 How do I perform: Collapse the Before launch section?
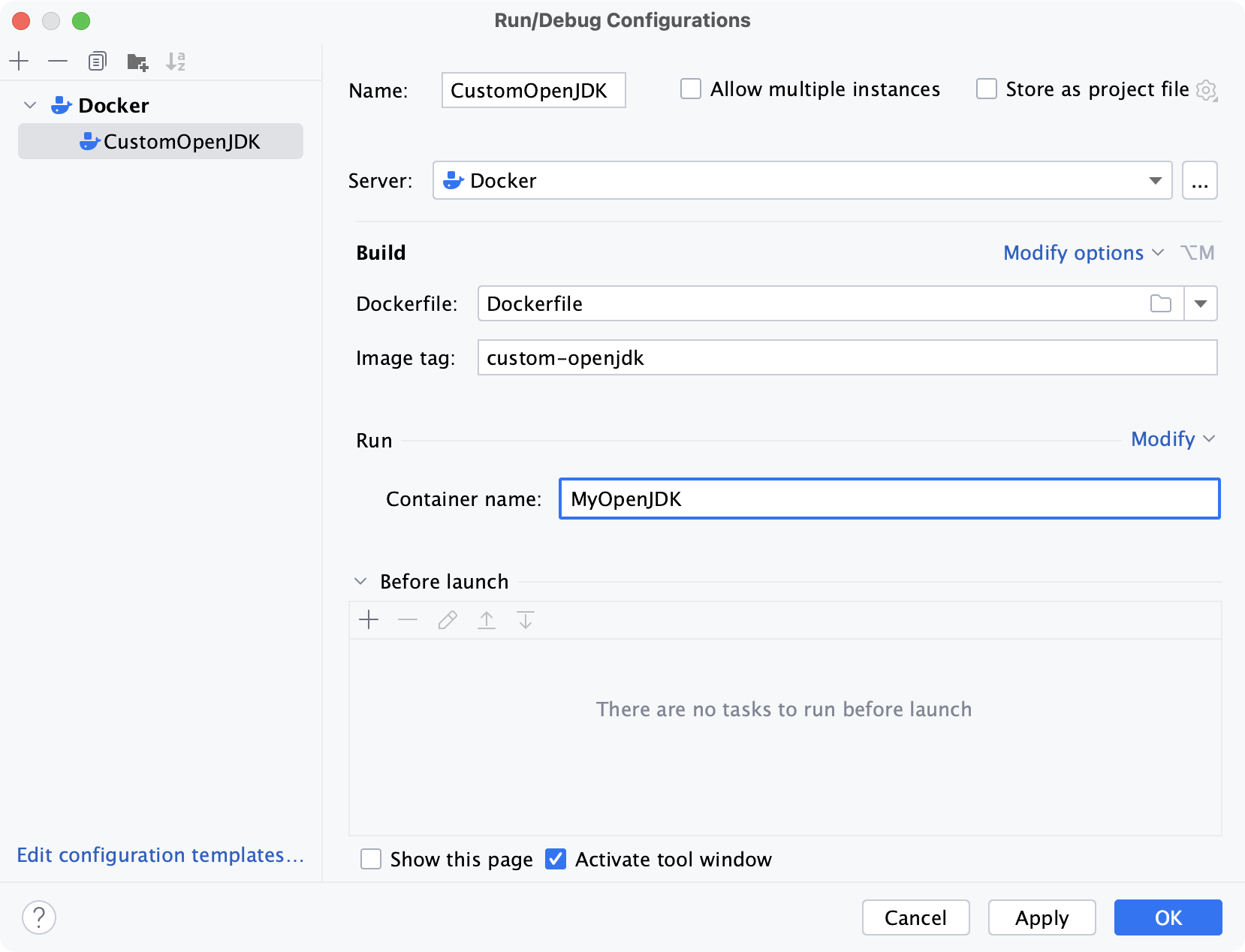[x=360, y=581]
